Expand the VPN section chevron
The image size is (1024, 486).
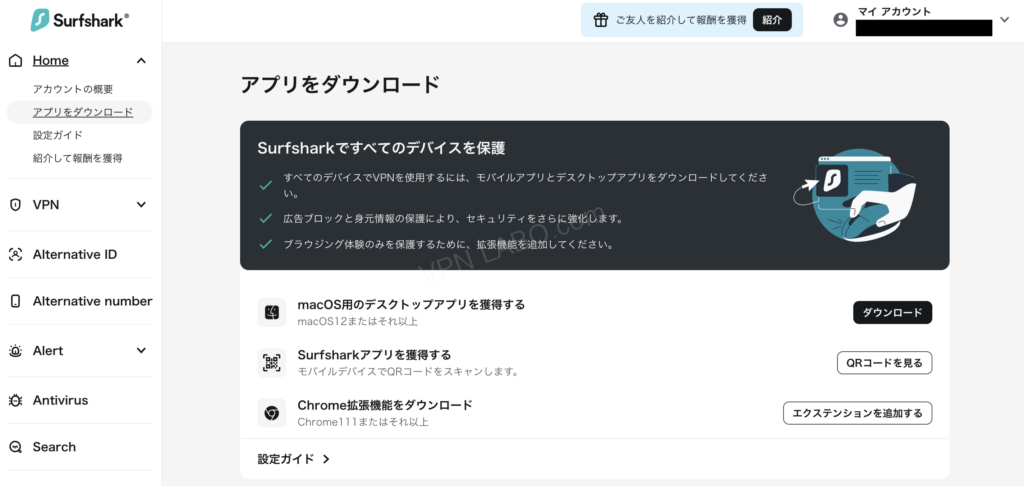click(x=141, y=204)
